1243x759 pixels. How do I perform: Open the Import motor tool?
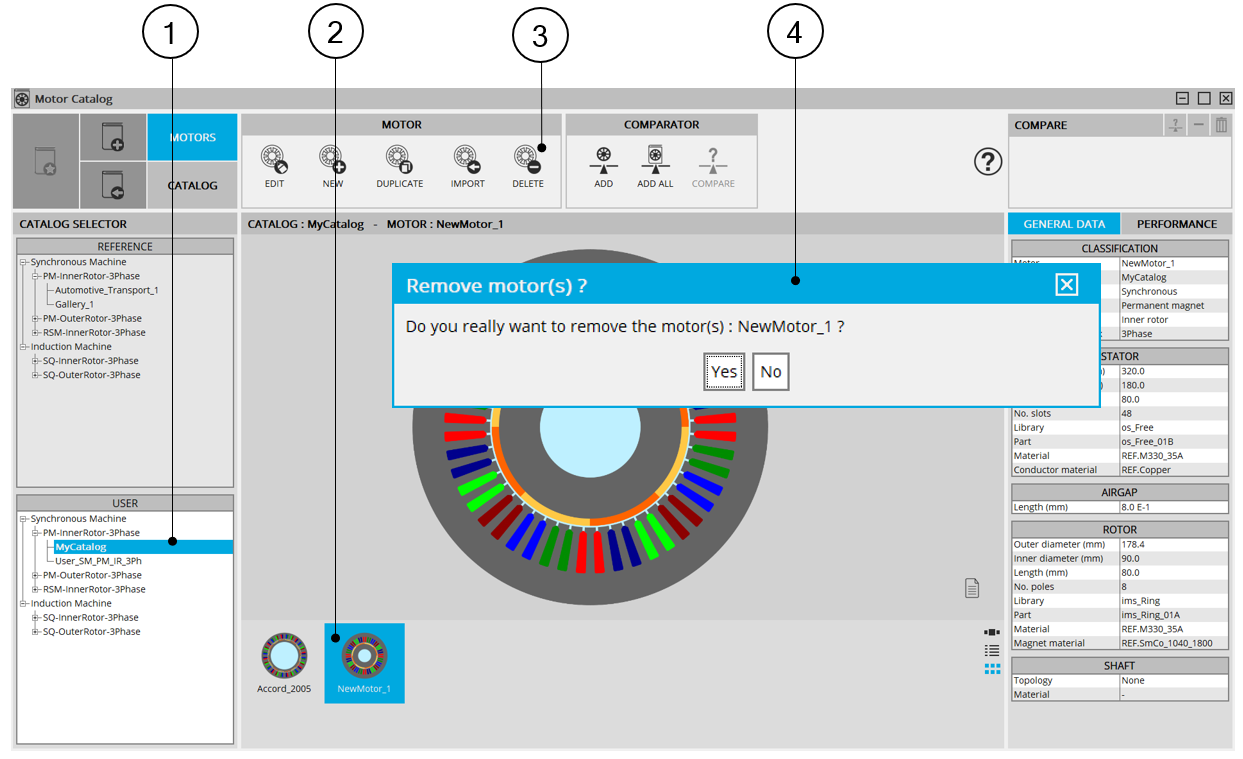point(467,161)
